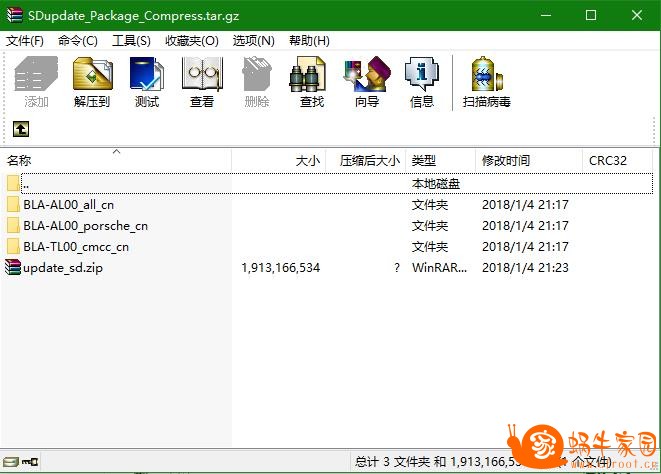The width and height of the screenshot is (661, 474).
Task: Click the SDupdate_Package_Compress.tar.gz window title
Action: pyautogui.click(x=134, y=16)
